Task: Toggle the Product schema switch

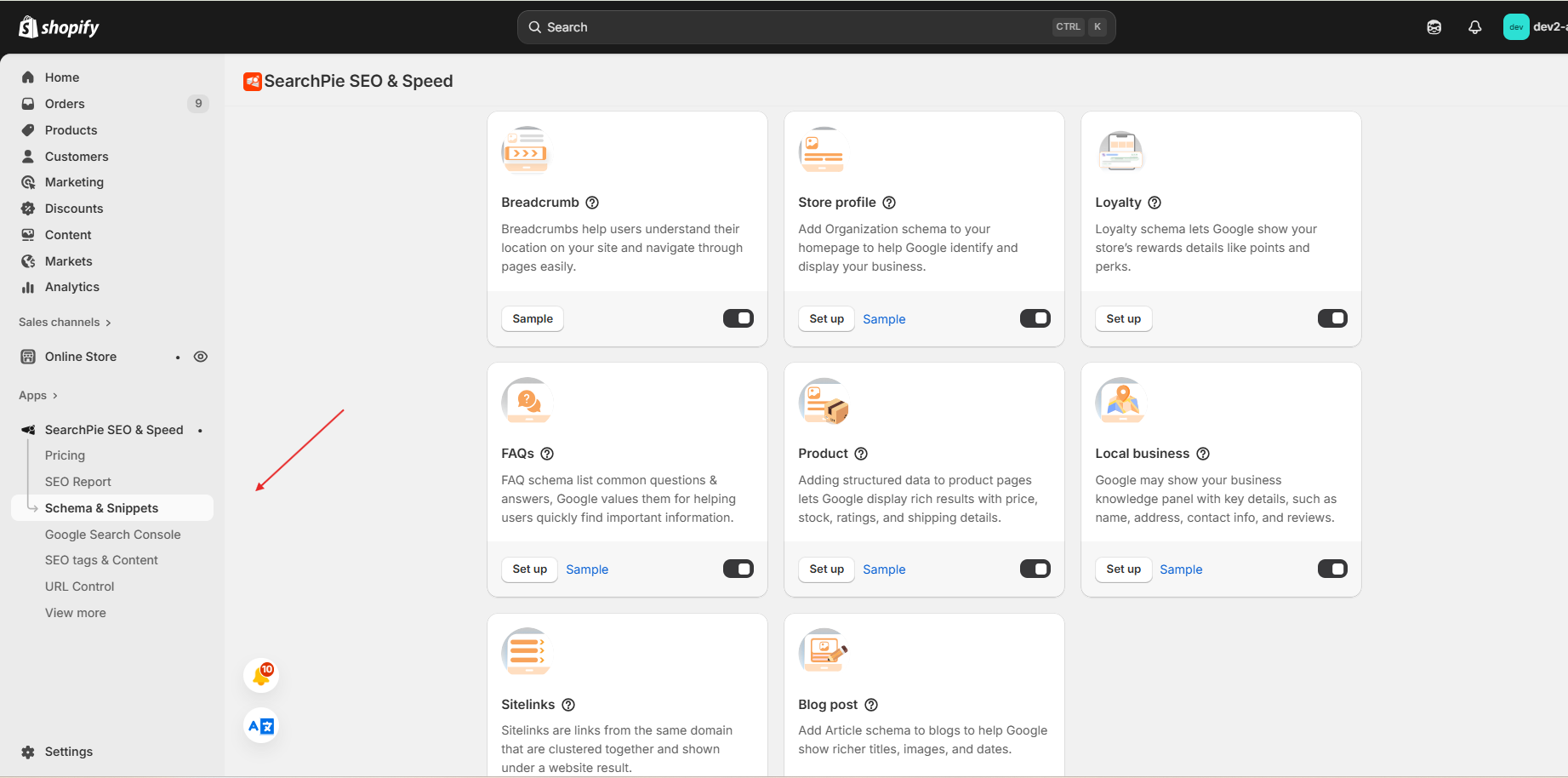Action: 1035,569
